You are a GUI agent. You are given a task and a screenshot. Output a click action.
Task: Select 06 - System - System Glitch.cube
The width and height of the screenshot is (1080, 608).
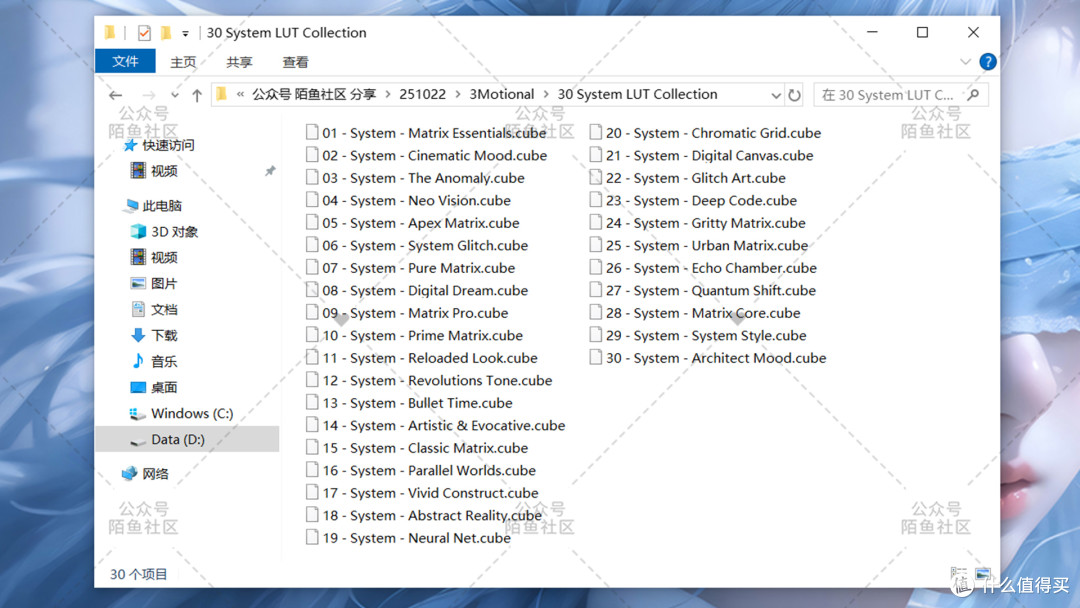click(425, 245)
